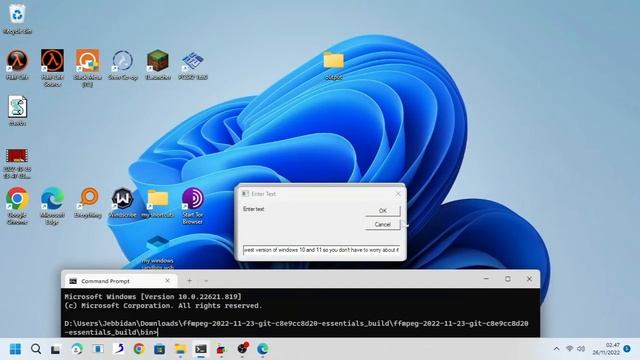The height and width of the screenshot is (360, 640).
Task: Open notification center badge
Action: pos(627,349)
